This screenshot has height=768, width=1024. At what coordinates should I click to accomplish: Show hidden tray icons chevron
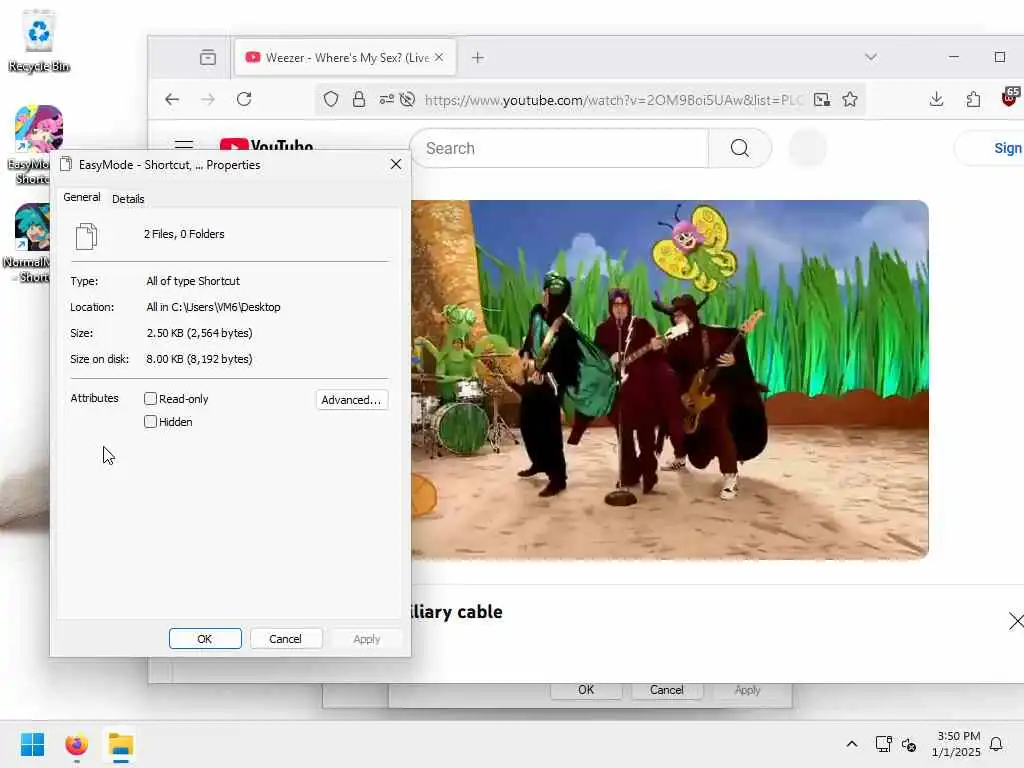[x=852, y=744]
